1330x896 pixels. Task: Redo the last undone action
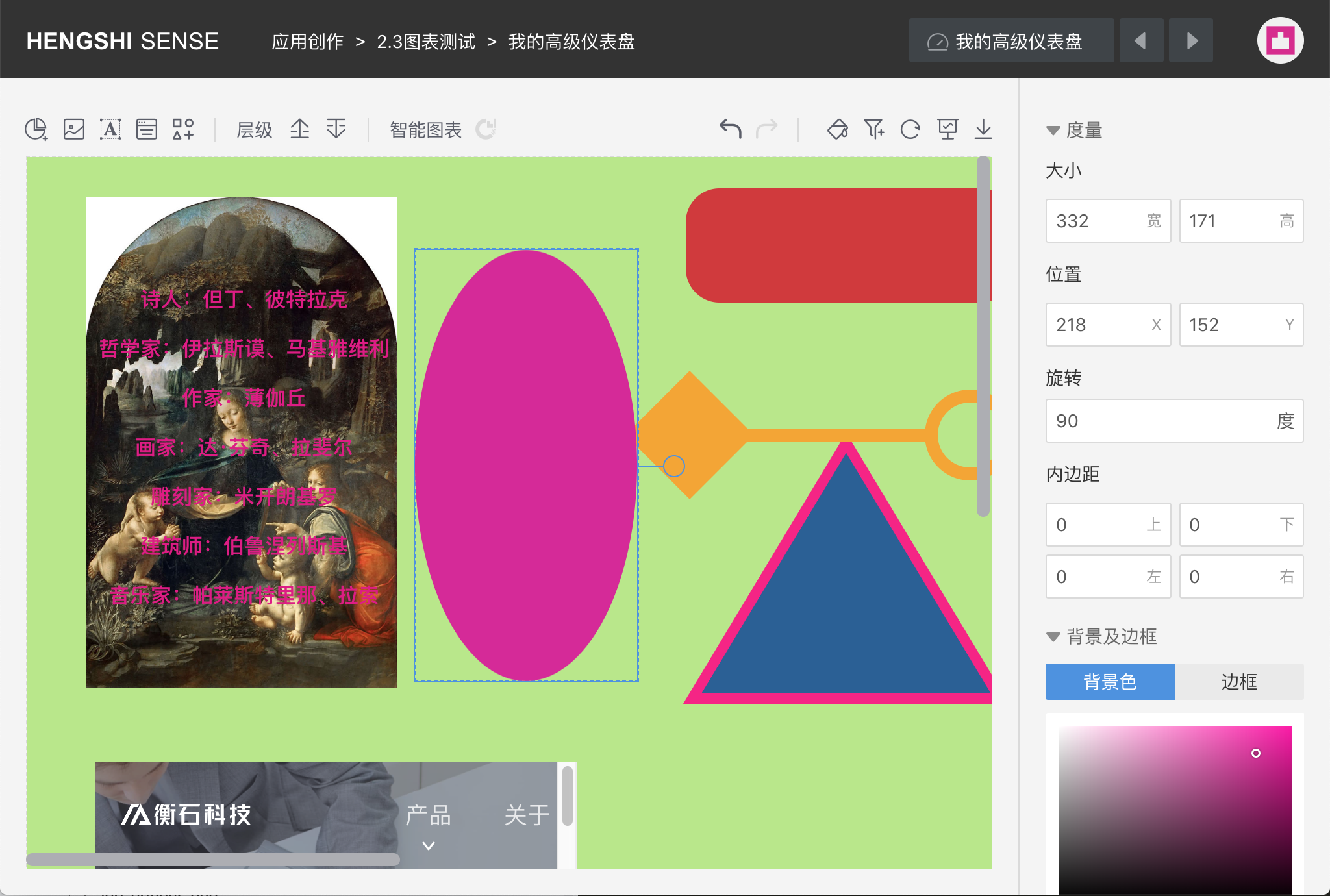coord(767,129)
